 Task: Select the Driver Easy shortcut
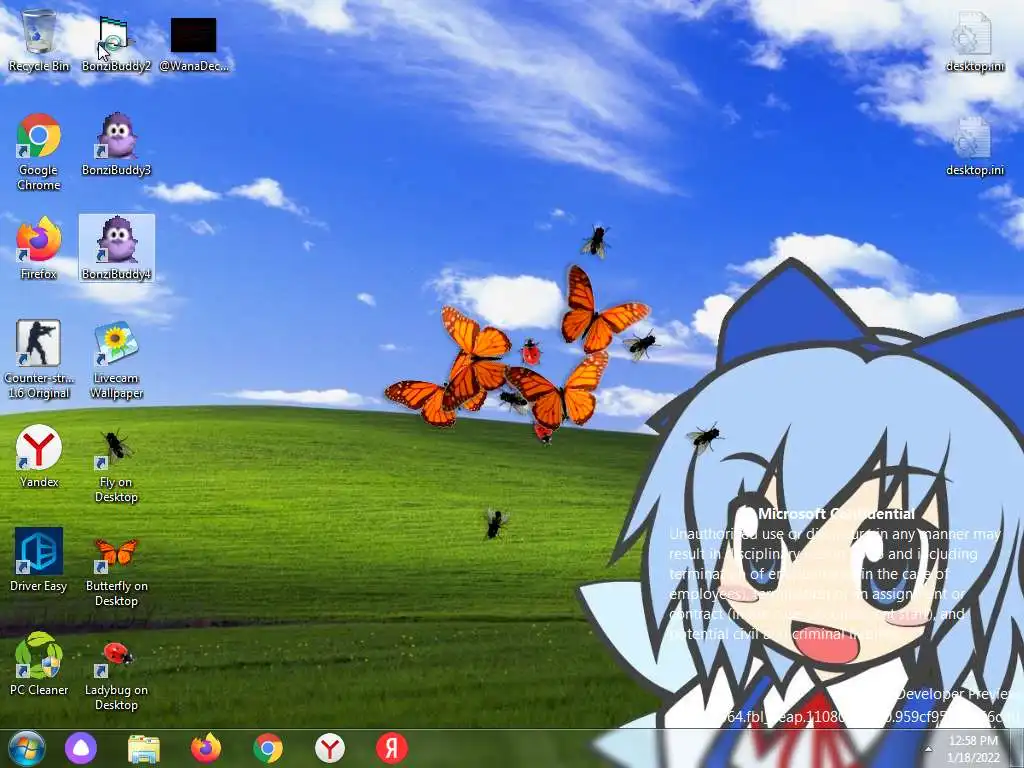pyautogui.click(x=39, y=560)
